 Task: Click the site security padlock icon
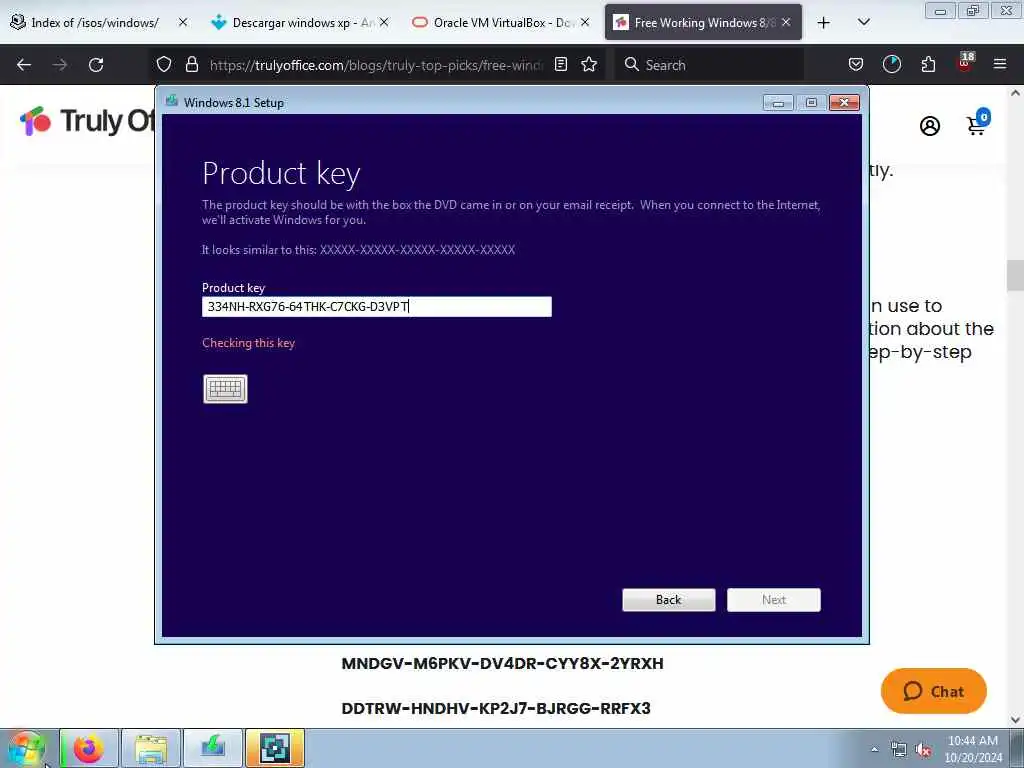coord(191,64)
